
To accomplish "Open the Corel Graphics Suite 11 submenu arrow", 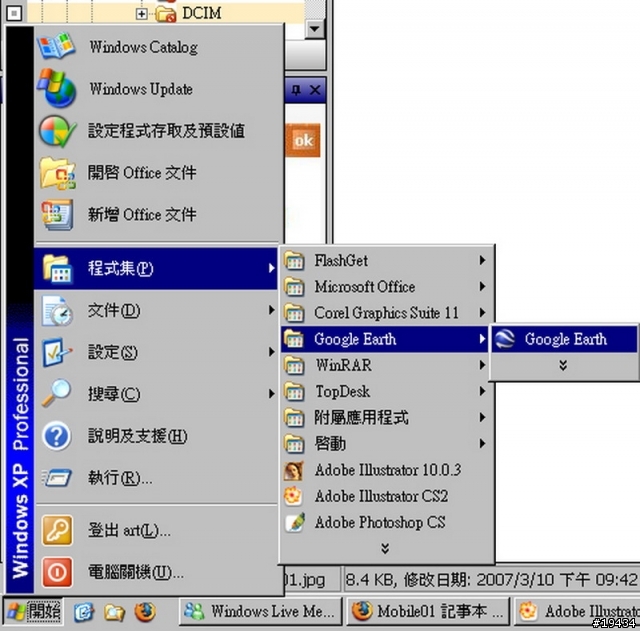I will pos(482,313).
